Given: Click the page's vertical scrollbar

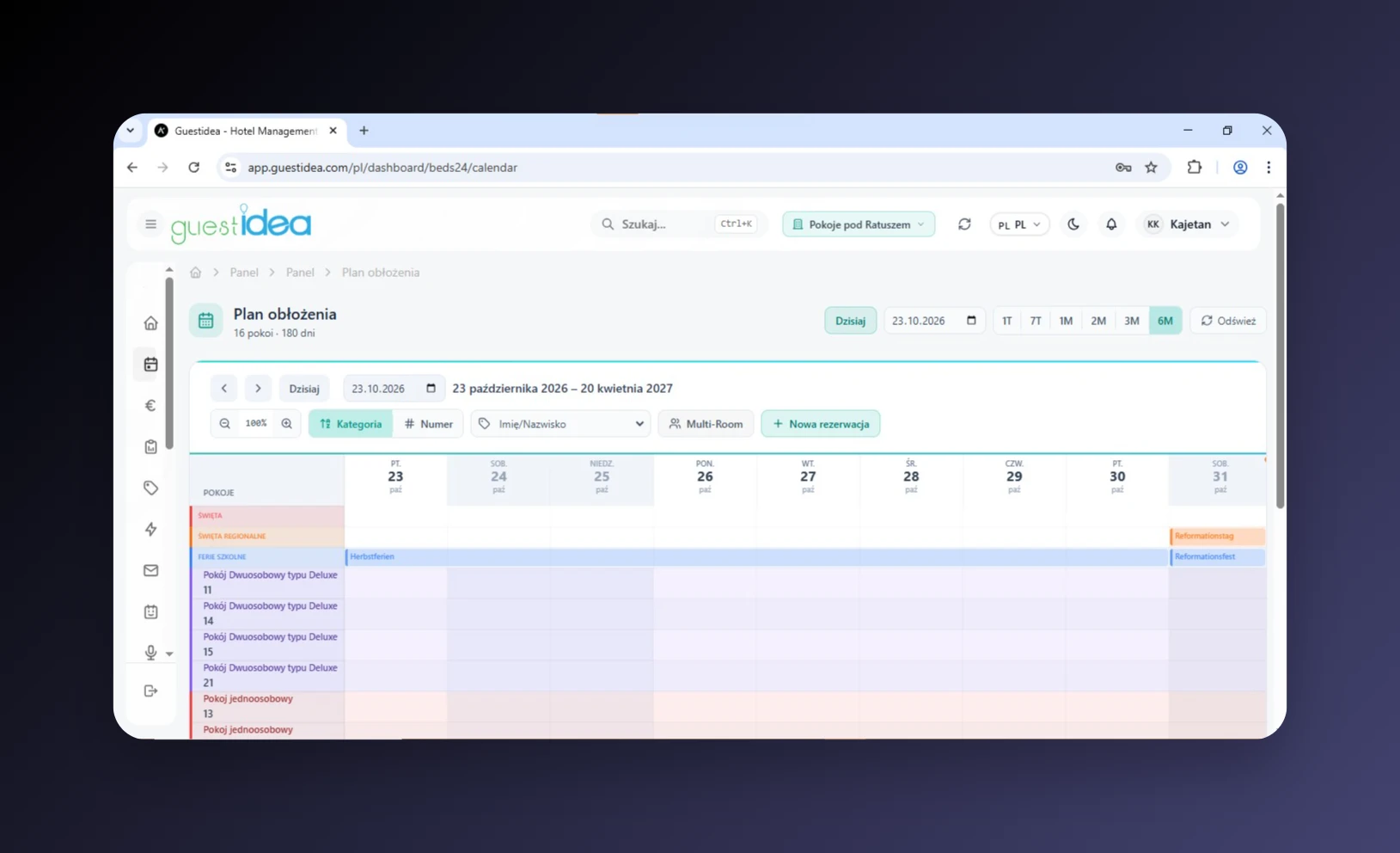Looking at the screenshot, I should coord(1280,355).
